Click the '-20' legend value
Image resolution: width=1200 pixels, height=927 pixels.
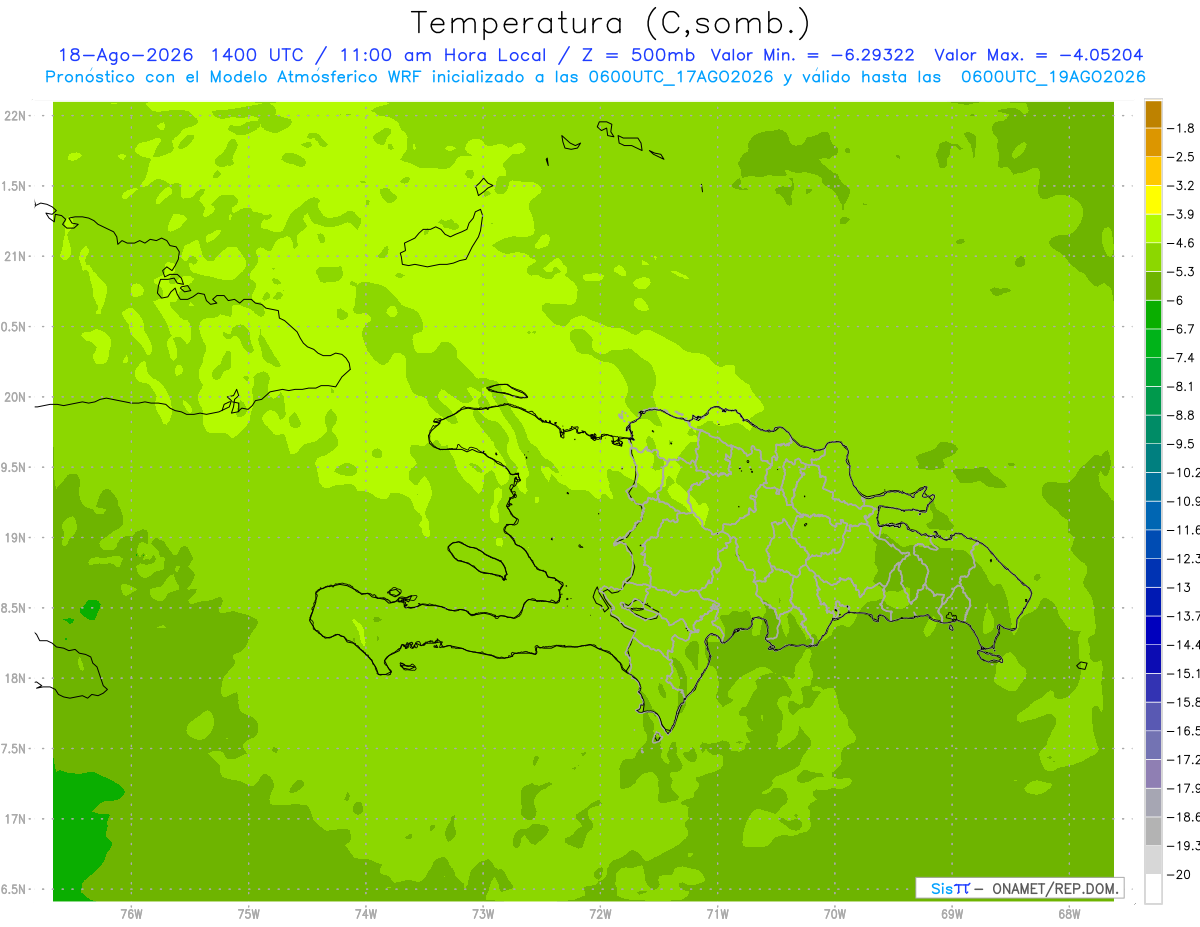point(1181,875)
